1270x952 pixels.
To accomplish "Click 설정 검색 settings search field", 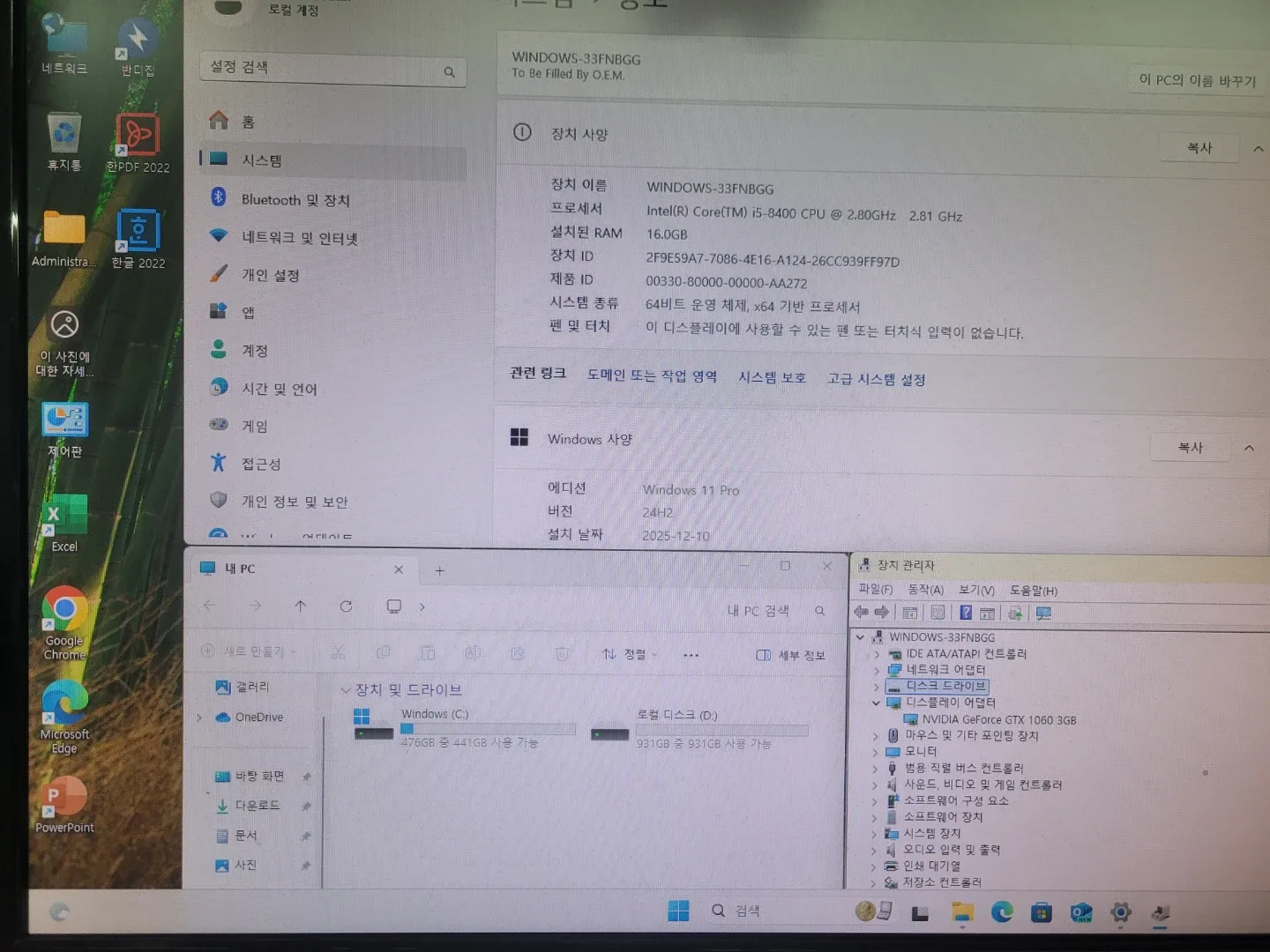I will (332, 69).
